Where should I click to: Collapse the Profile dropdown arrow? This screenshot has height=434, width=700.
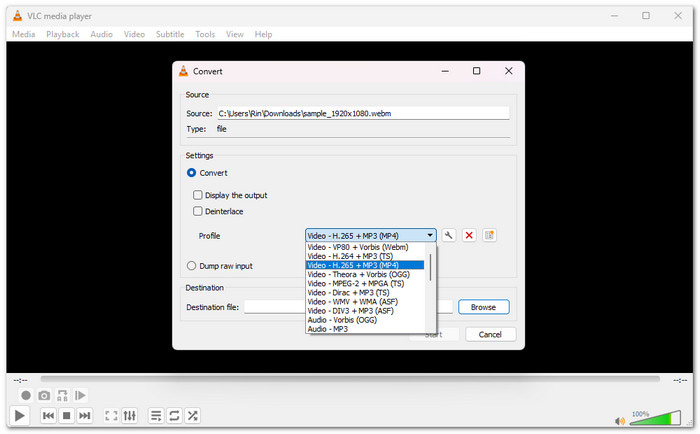(429, 235)
